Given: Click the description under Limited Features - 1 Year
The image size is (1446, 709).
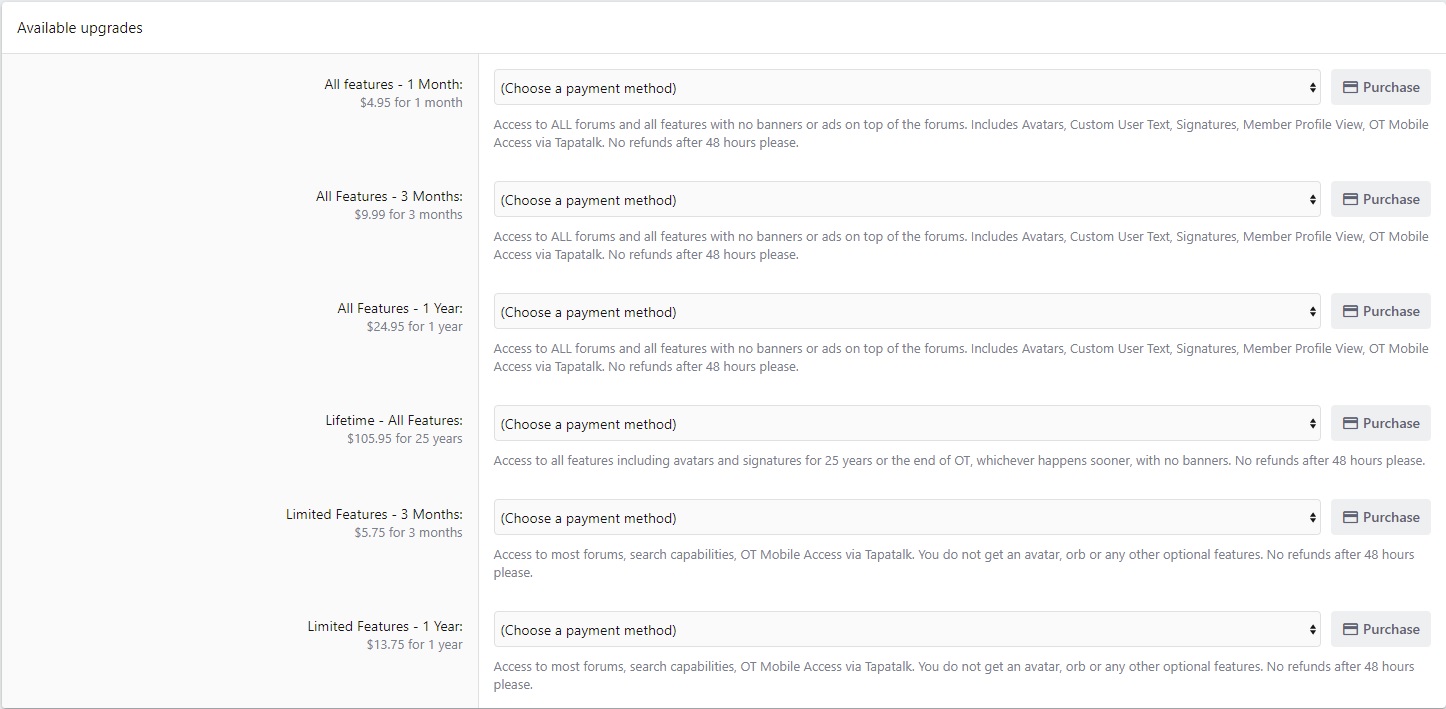Looking at the screenshot, I should [954, 676].
